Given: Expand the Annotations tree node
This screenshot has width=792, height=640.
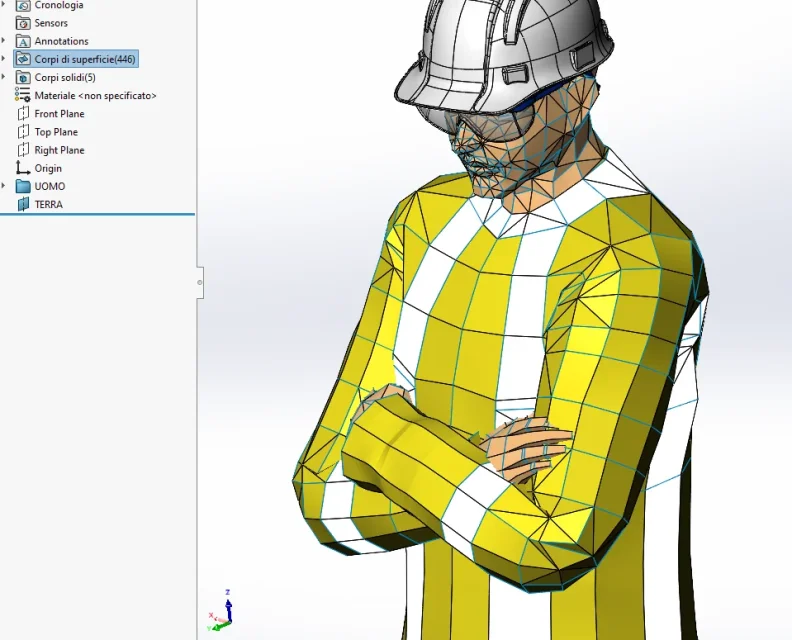Looking at the screenshot, I should (x=4, y=41).
